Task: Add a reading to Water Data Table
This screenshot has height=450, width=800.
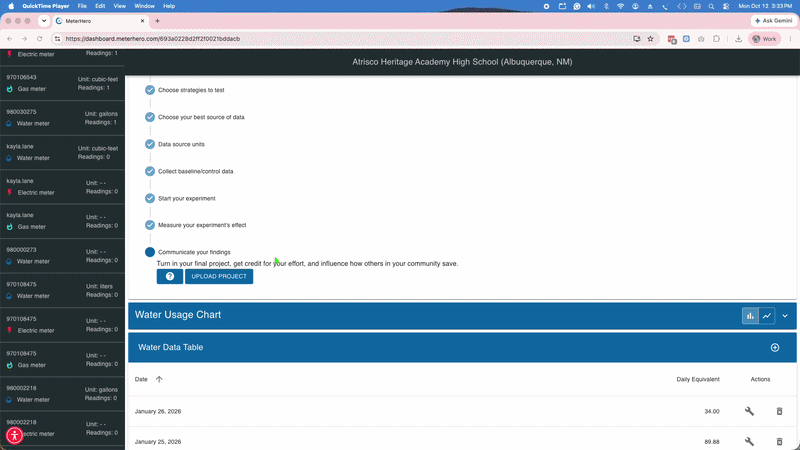Action: pyautogui.click(x=775, y=347)
